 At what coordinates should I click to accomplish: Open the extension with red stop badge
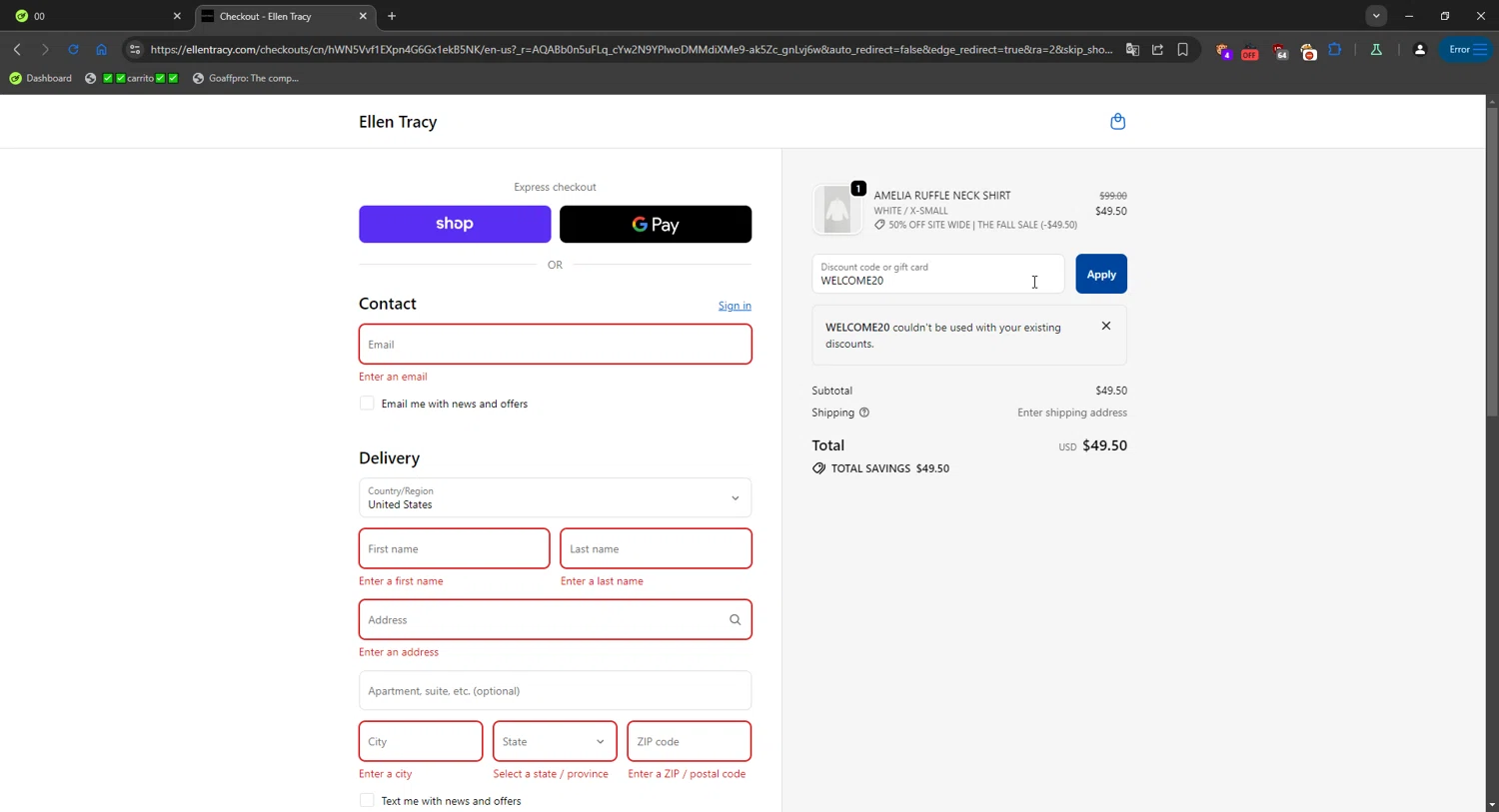point(1308,50)
